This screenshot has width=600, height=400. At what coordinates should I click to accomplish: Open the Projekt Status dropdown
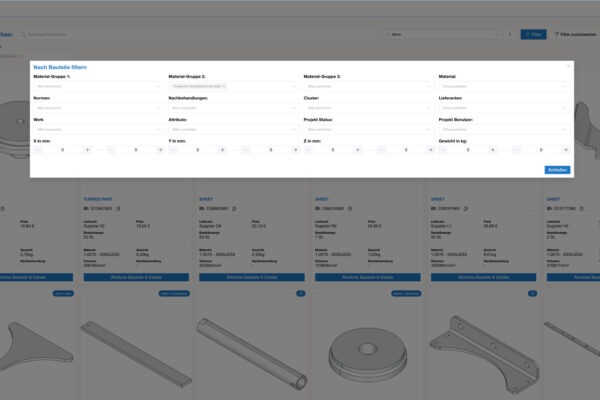[368, 129]
